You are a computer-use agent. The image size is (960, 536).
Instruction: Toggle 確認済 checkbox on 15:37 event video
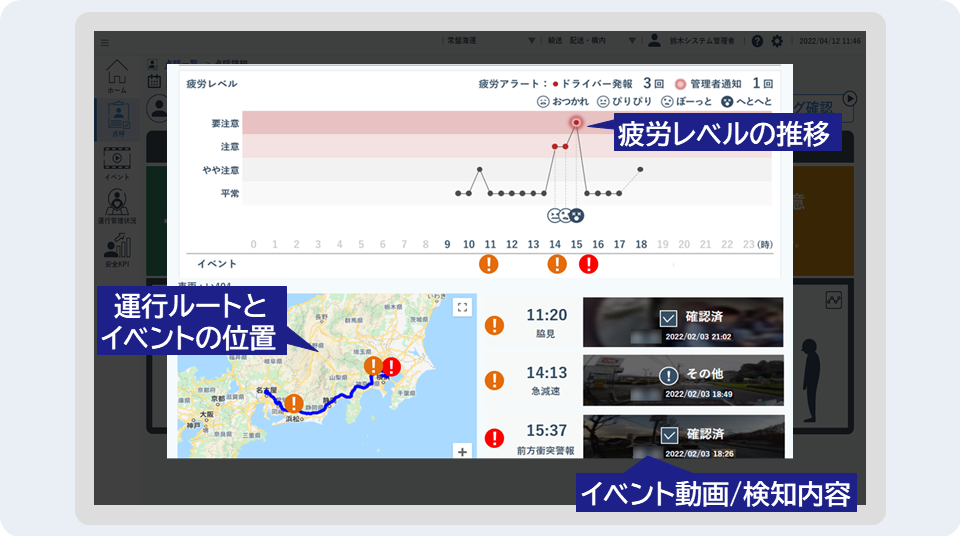tap(669, 435)
